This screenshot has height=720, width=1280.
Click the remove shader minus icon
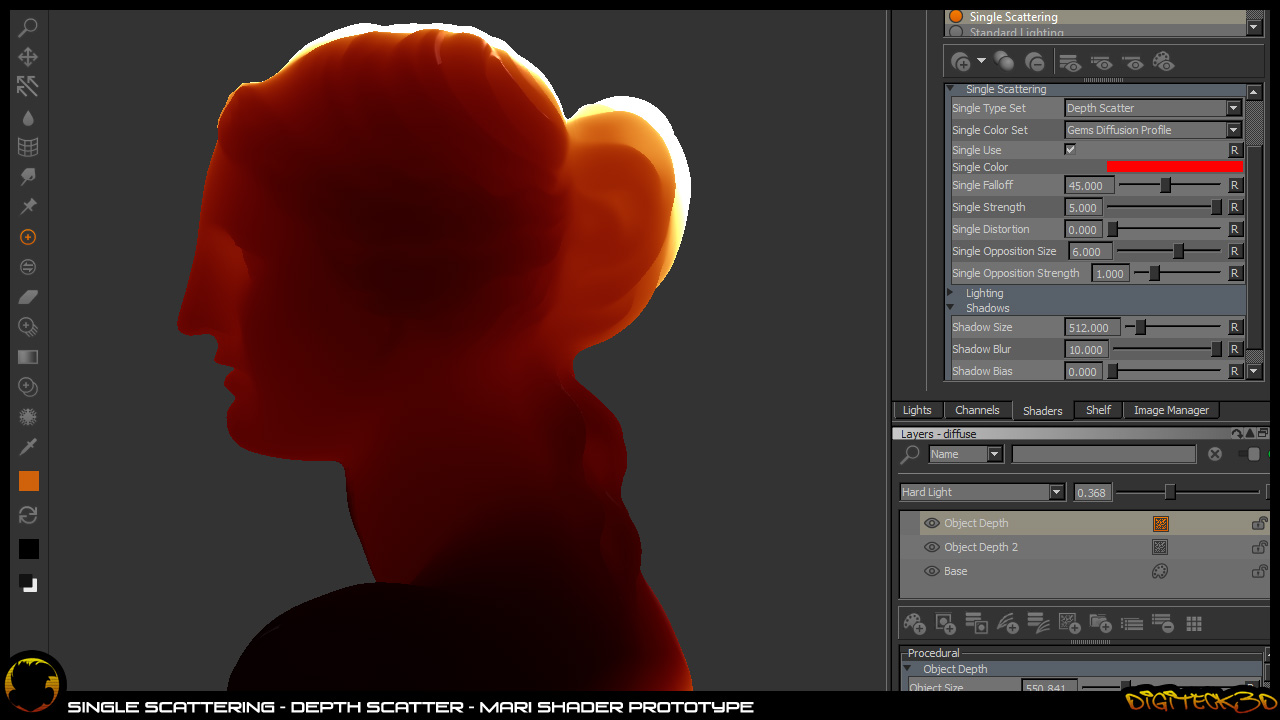point(1035,62)
